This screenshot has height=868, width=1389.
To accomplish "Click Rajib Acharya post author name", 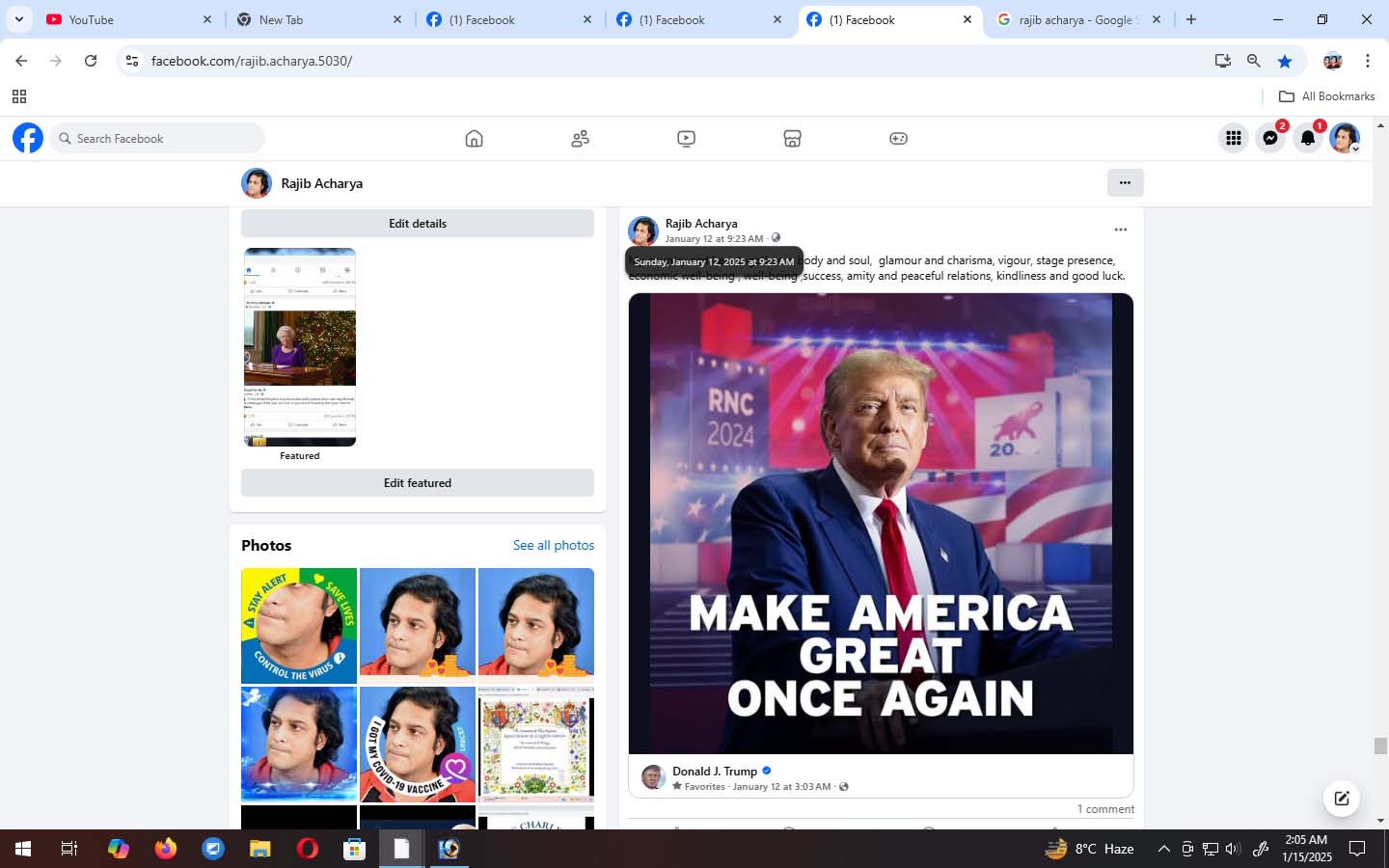I will click(x=701, y=223).
